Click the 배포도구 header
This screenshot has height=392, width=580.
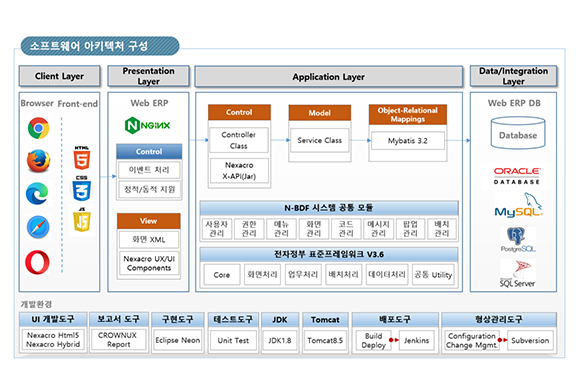click(395, 320)
